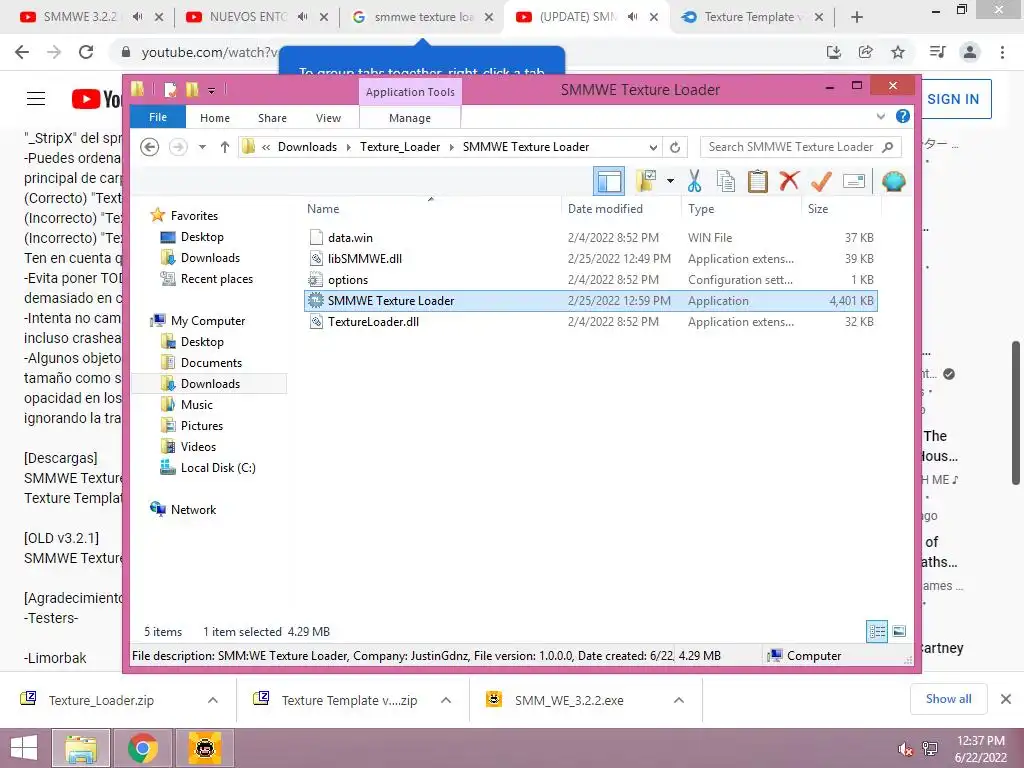Bookmark this page with star icon

(x=898, y=52)
